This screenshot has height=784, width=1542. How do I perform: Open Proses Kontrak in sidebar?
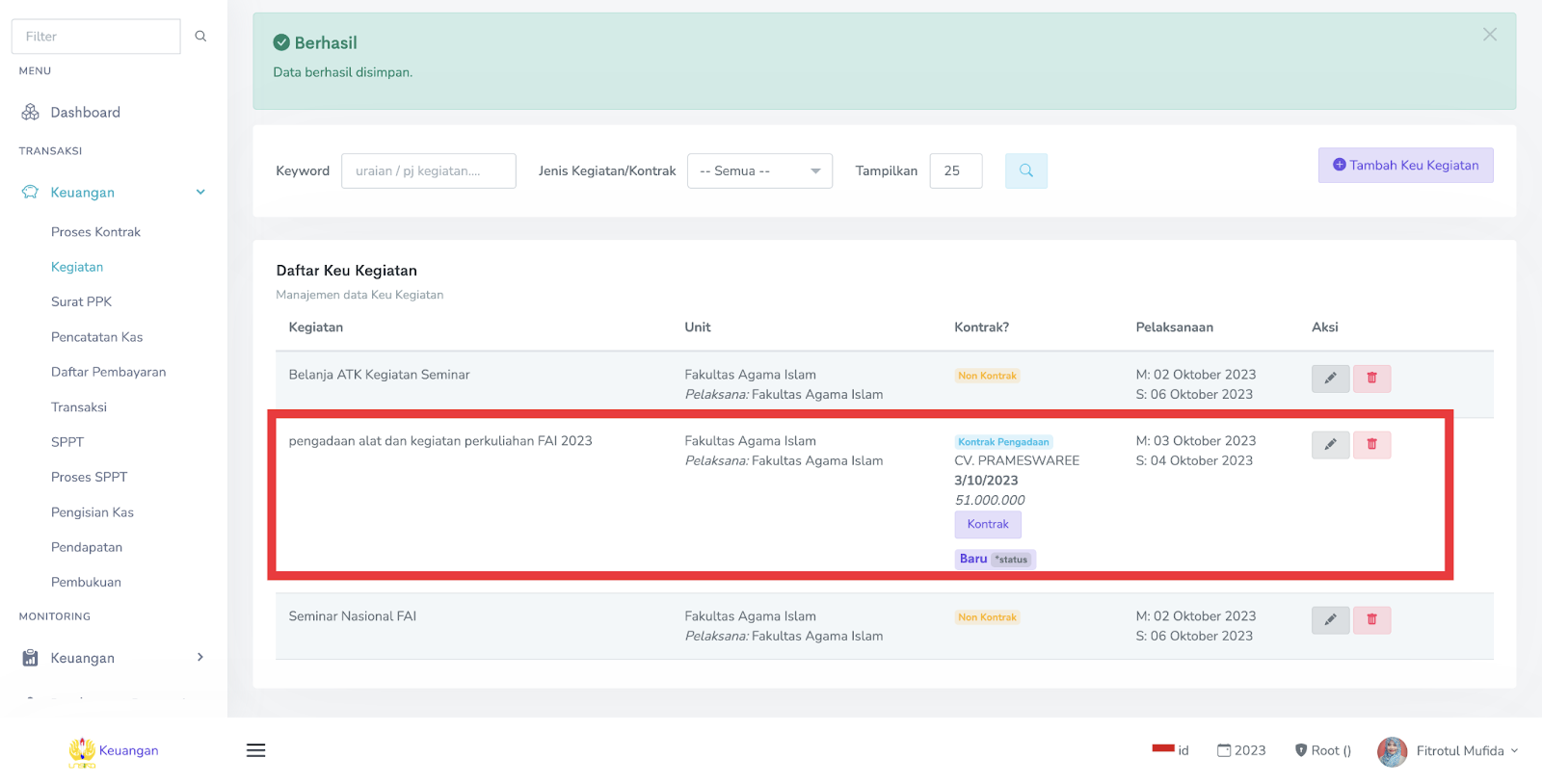pos(95,232)
